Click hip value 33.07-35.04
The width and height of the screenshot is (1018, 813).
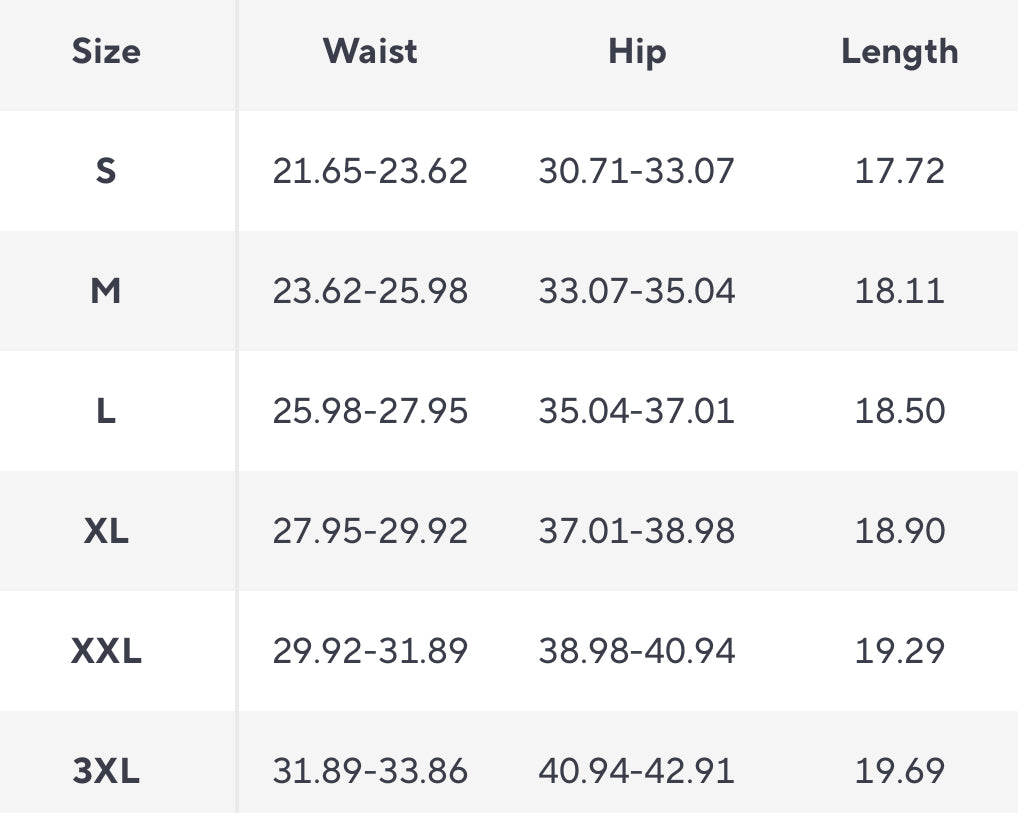click(x=636, y=291)
